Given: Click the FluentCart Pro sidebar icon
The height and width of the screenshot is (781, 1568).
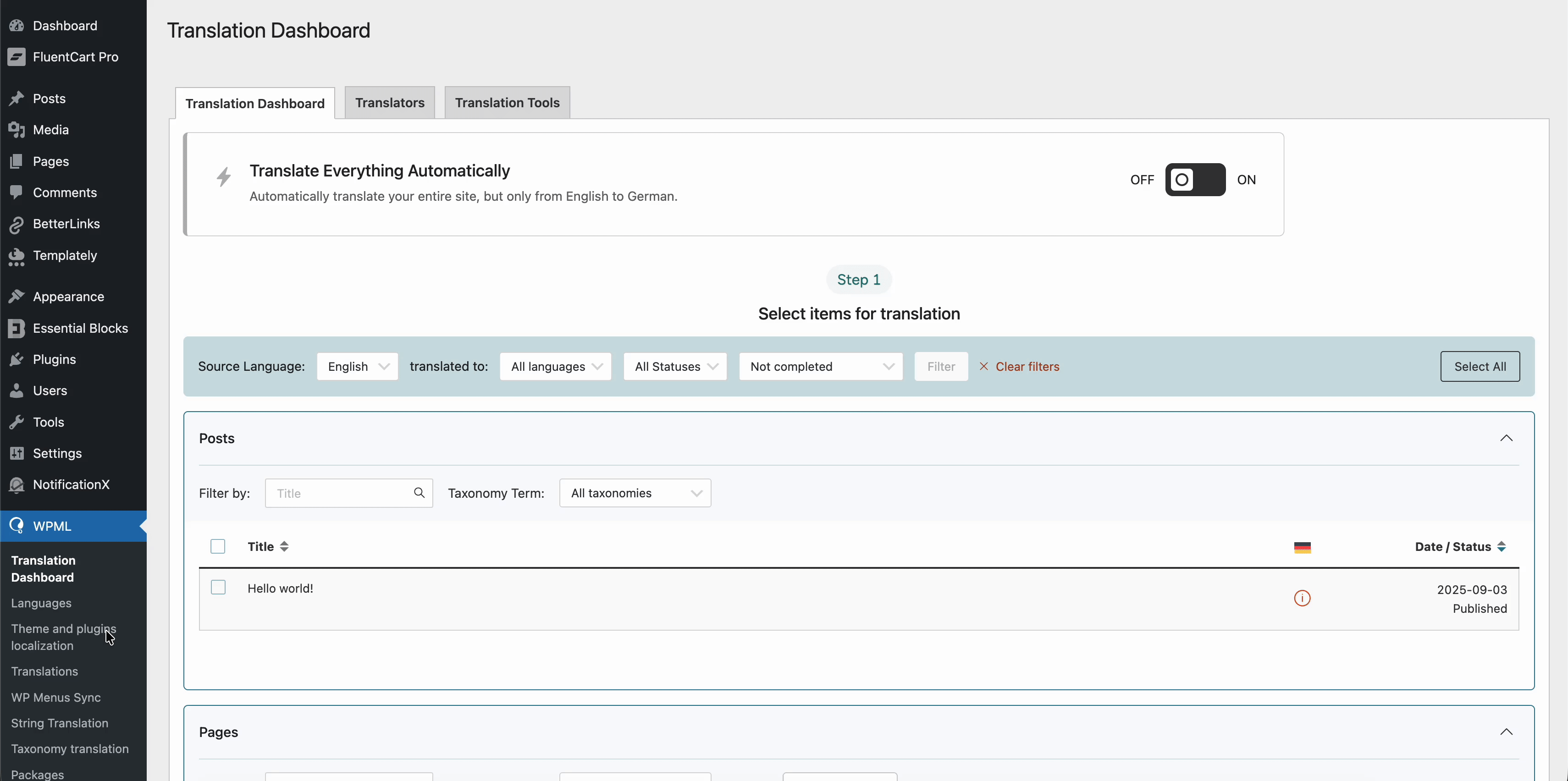Looking at the screenshot, I should [x=17, y=57].
